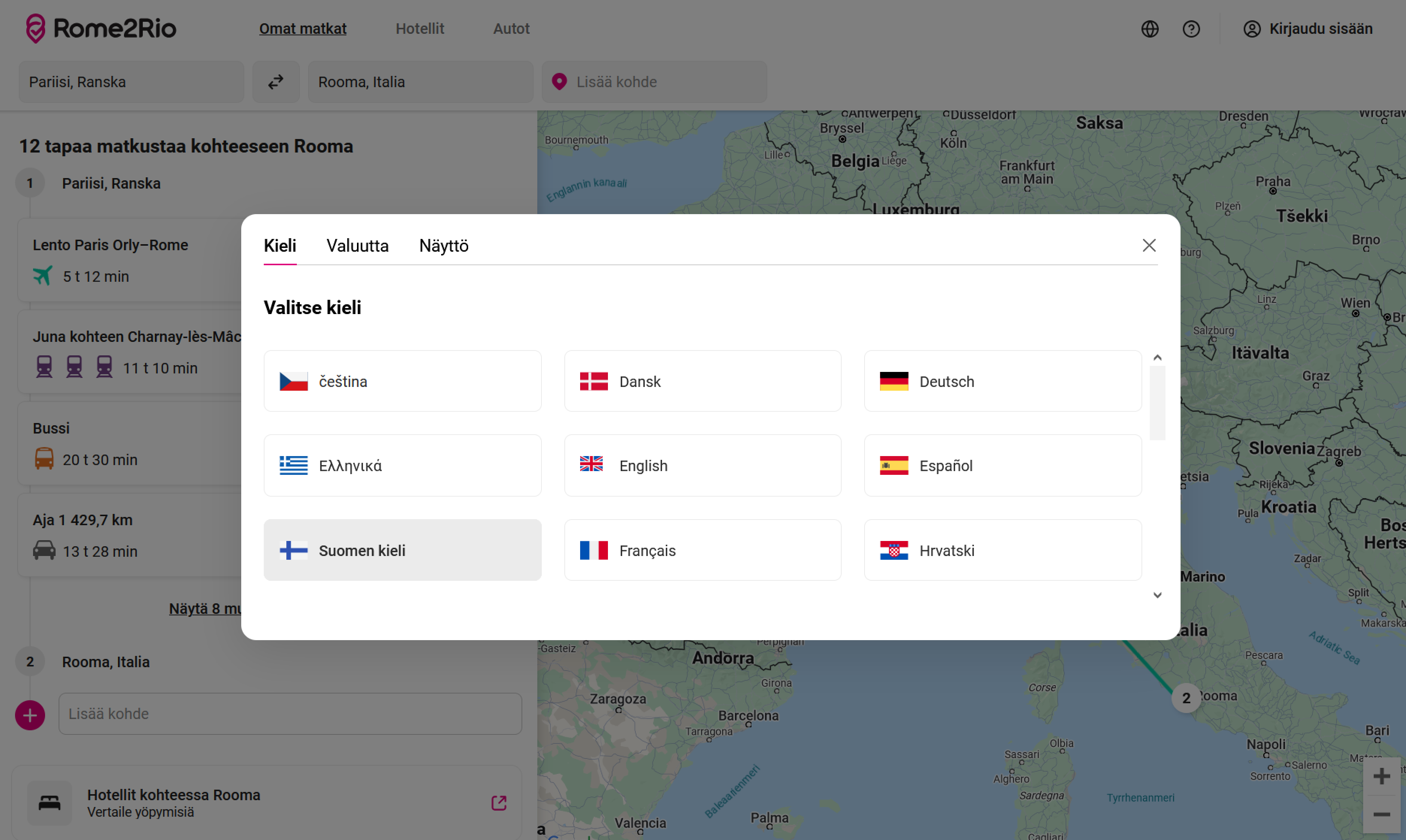The image size is (1406, 840).
Task: Open external link icon for Rome hotels
Action: click(x=499, y=803)
